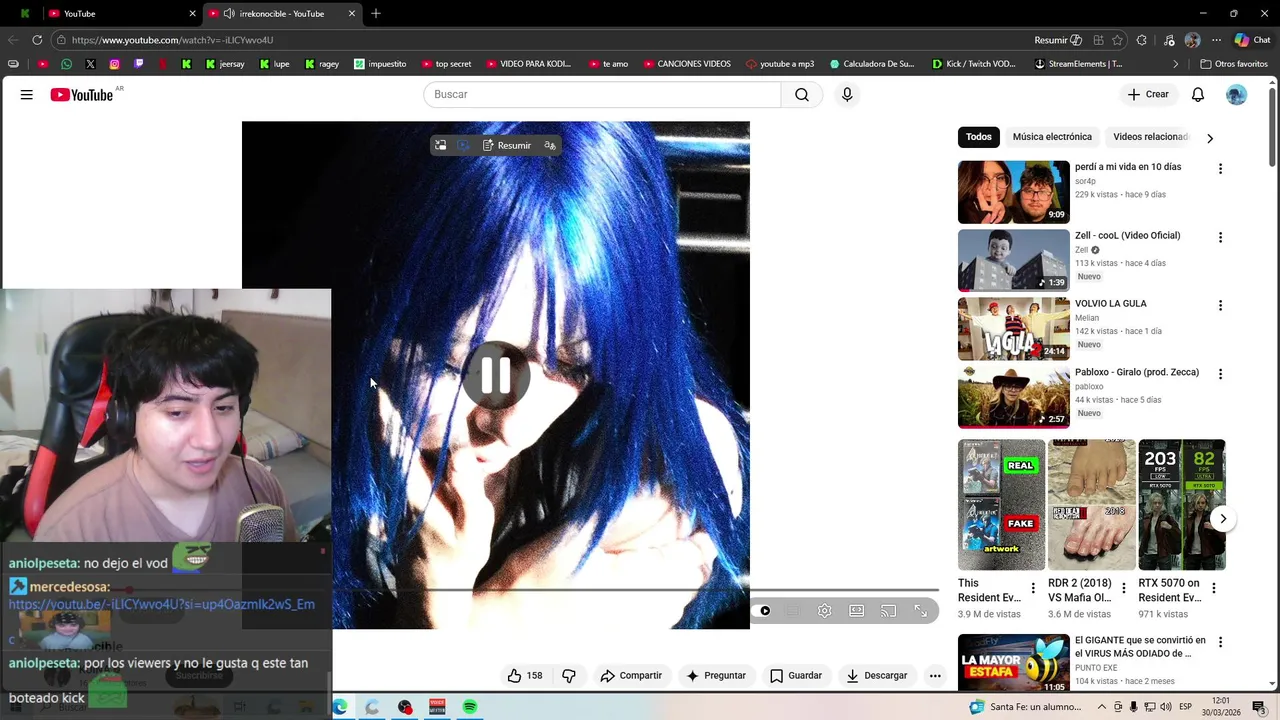Screen dimensions: 1280x720
Task: Focus the Buscar search field
Action: tap(602, 94)
